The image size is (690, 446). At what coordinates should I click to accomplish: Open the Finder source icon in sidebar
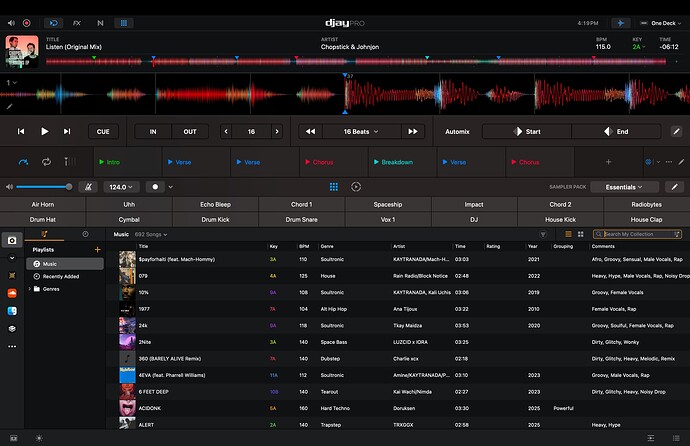(x=12, y=311)
